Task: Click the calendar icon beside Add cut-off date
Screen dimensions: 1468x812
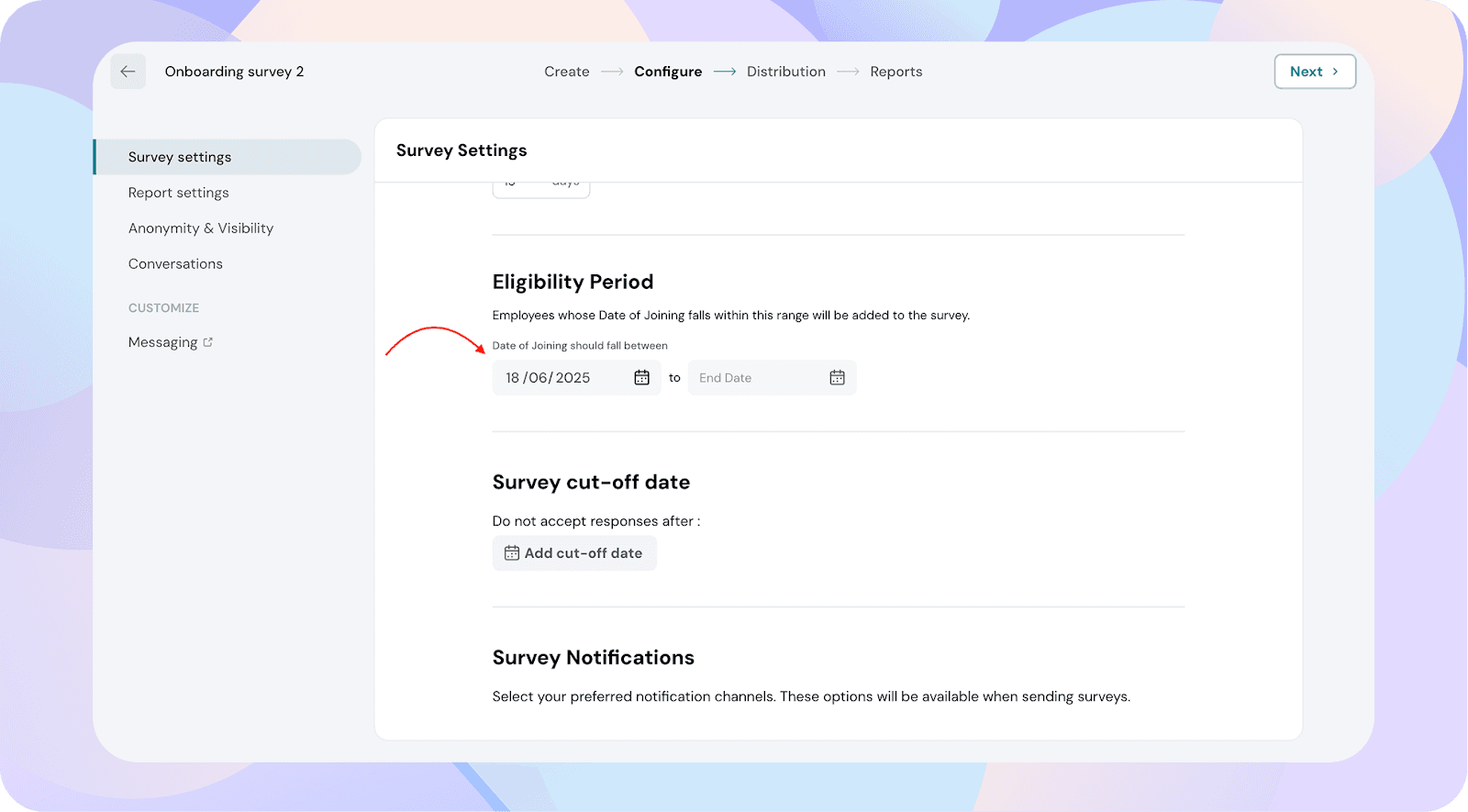Action: tap(512, 553)
